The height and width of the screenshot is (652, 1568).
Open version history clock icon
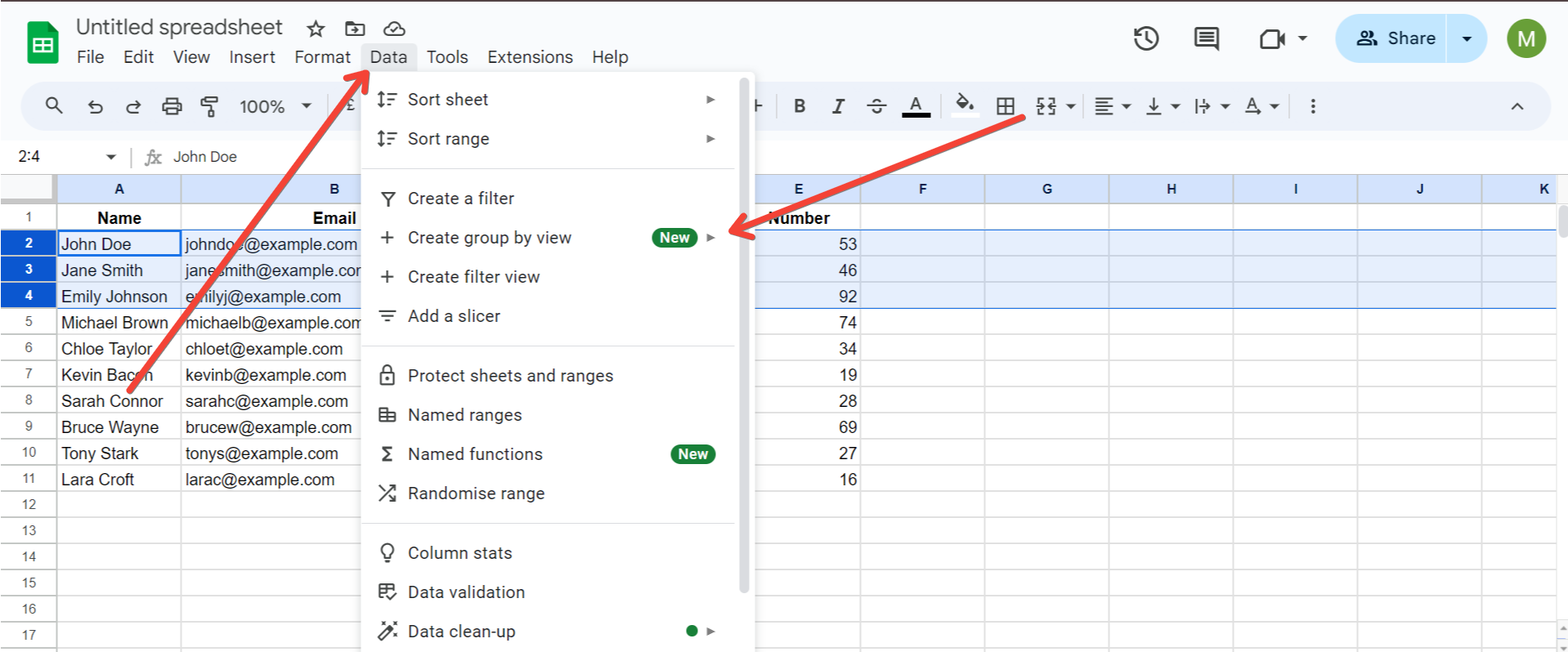click(1146, 38)
